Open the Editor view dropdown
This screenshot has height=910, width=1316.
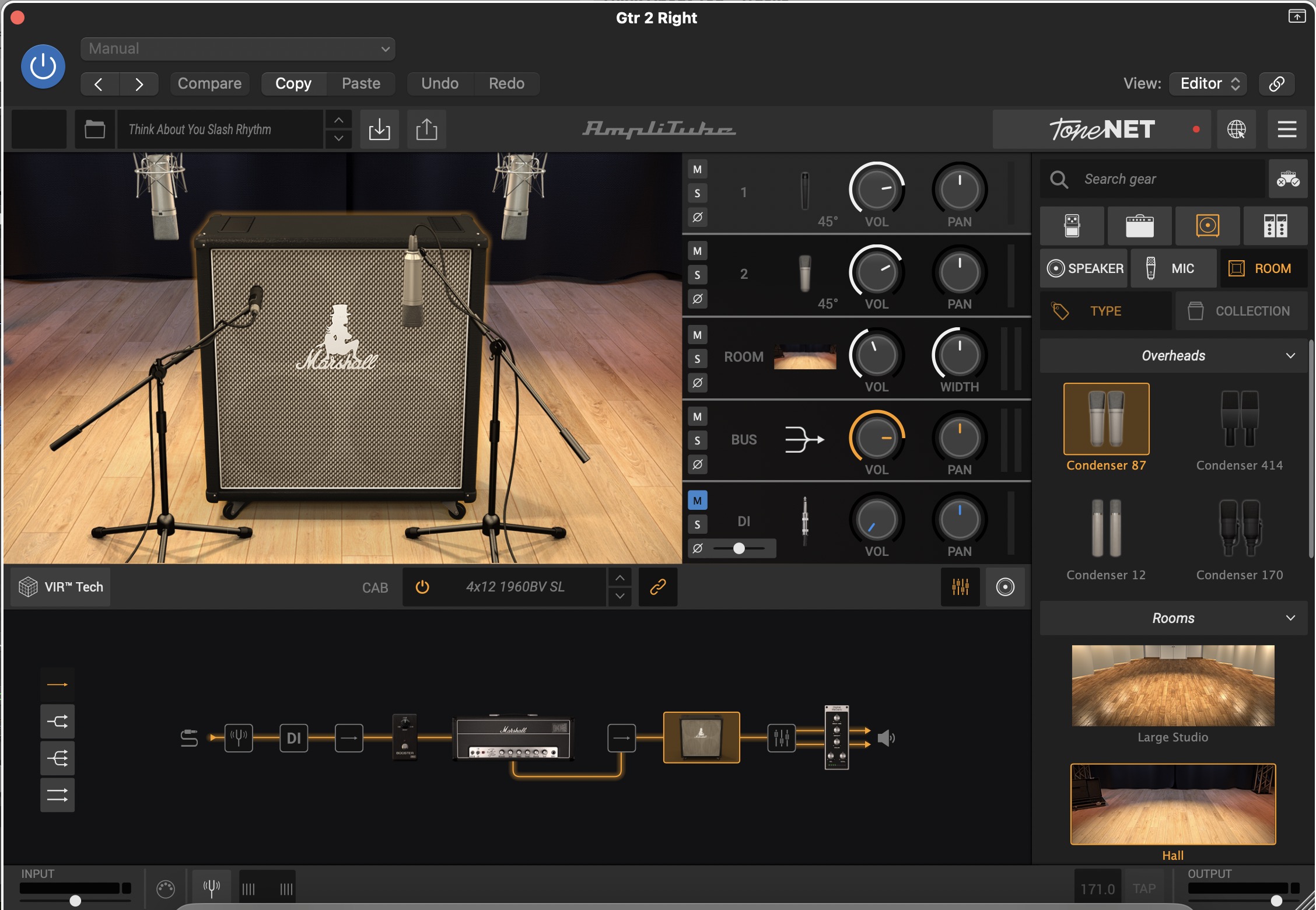pyautogui.click(x=1207, y=83)
